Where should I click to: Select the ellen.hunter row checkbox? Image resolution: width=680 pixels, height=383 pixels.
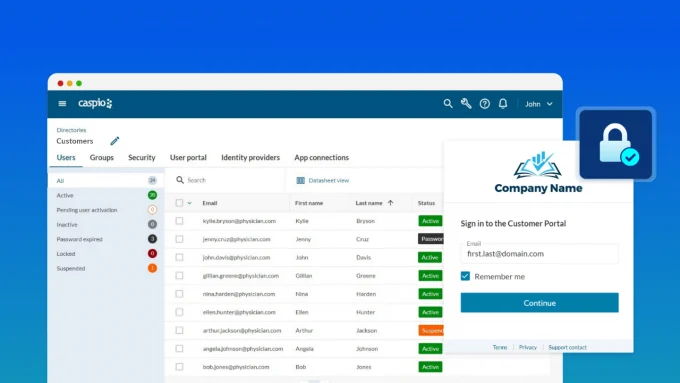(179, 312)
